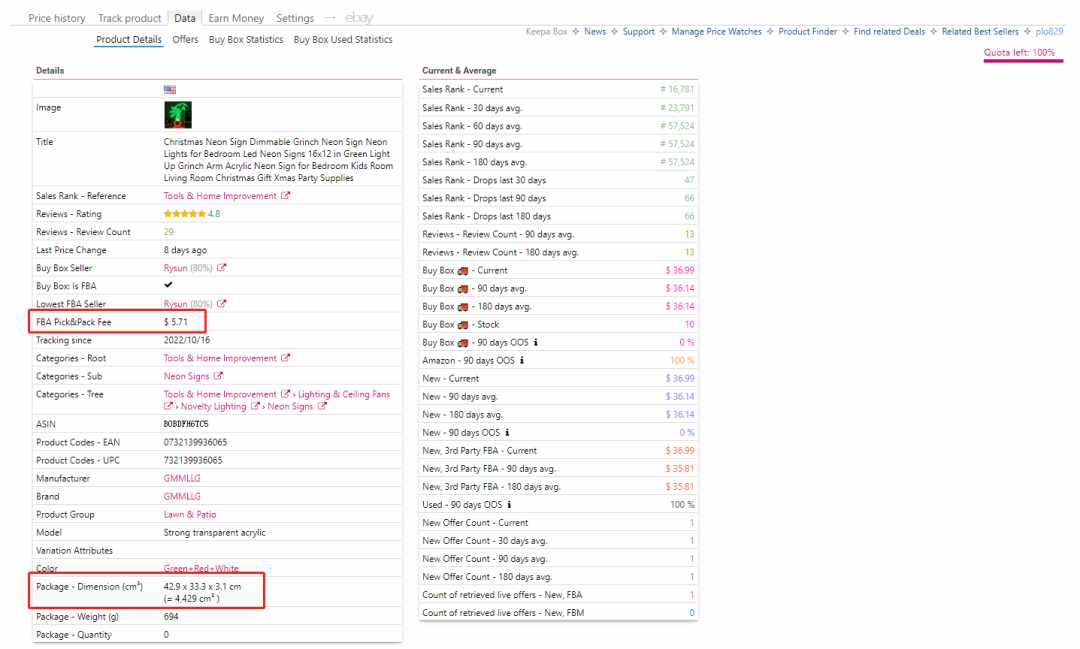Click Sales Rank - 30 days avg. value # 23,791
This screenshot has width=1080, height=649.
pyautogui.click(x=677, y=107)
